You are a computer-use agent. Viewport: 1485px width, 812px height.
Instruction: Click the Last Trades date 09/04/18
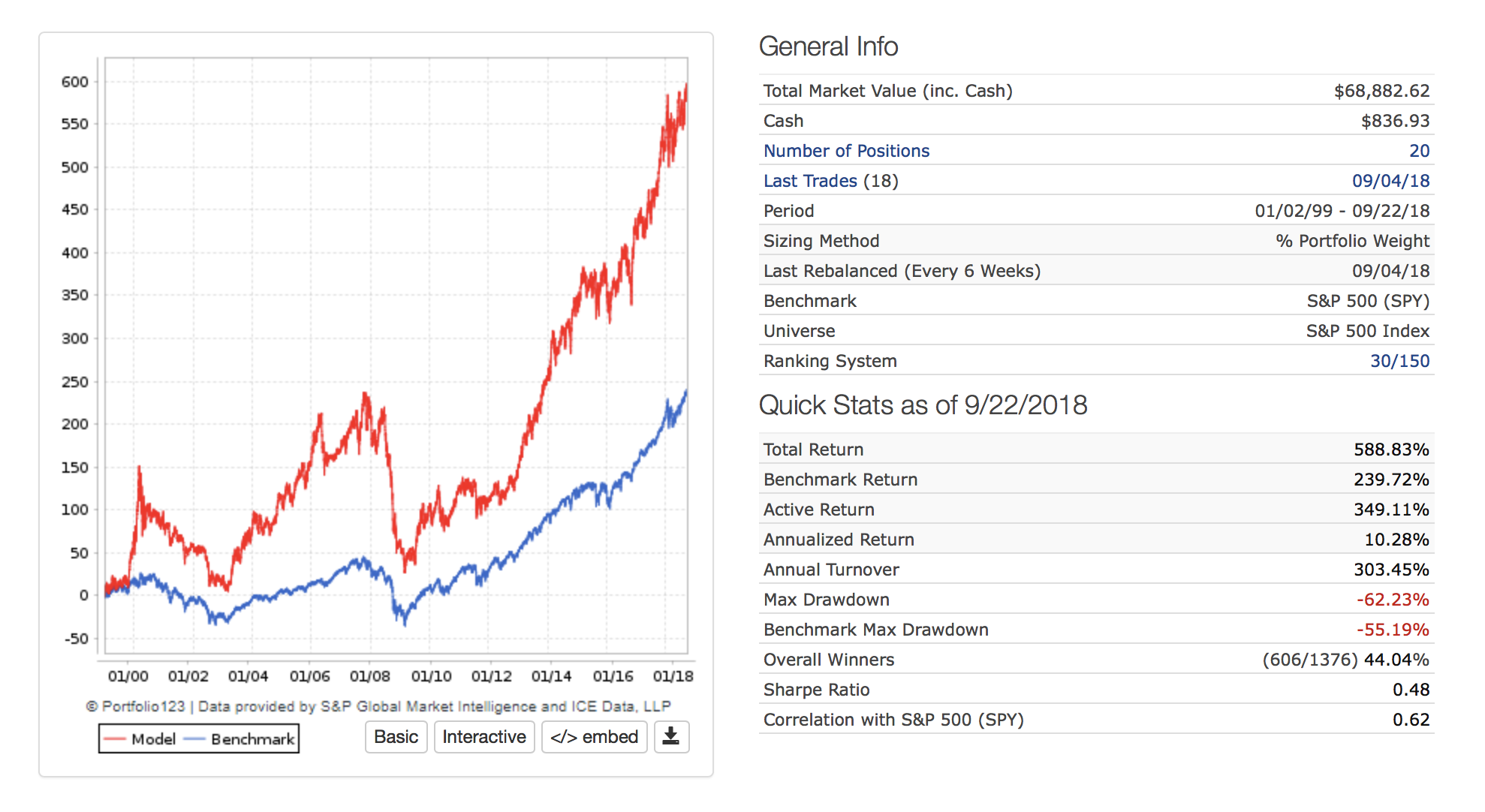coord(1390,181)
